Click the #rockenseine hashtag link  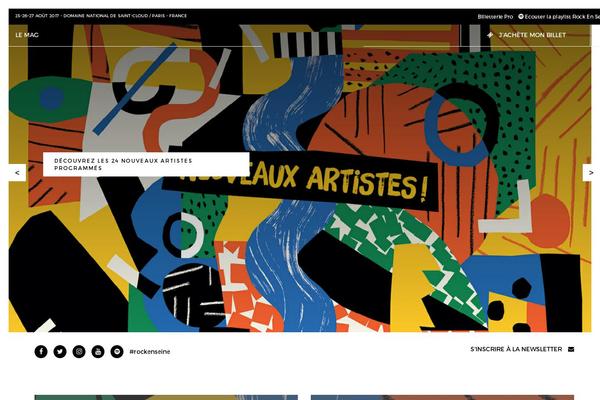tap(150, 351)
